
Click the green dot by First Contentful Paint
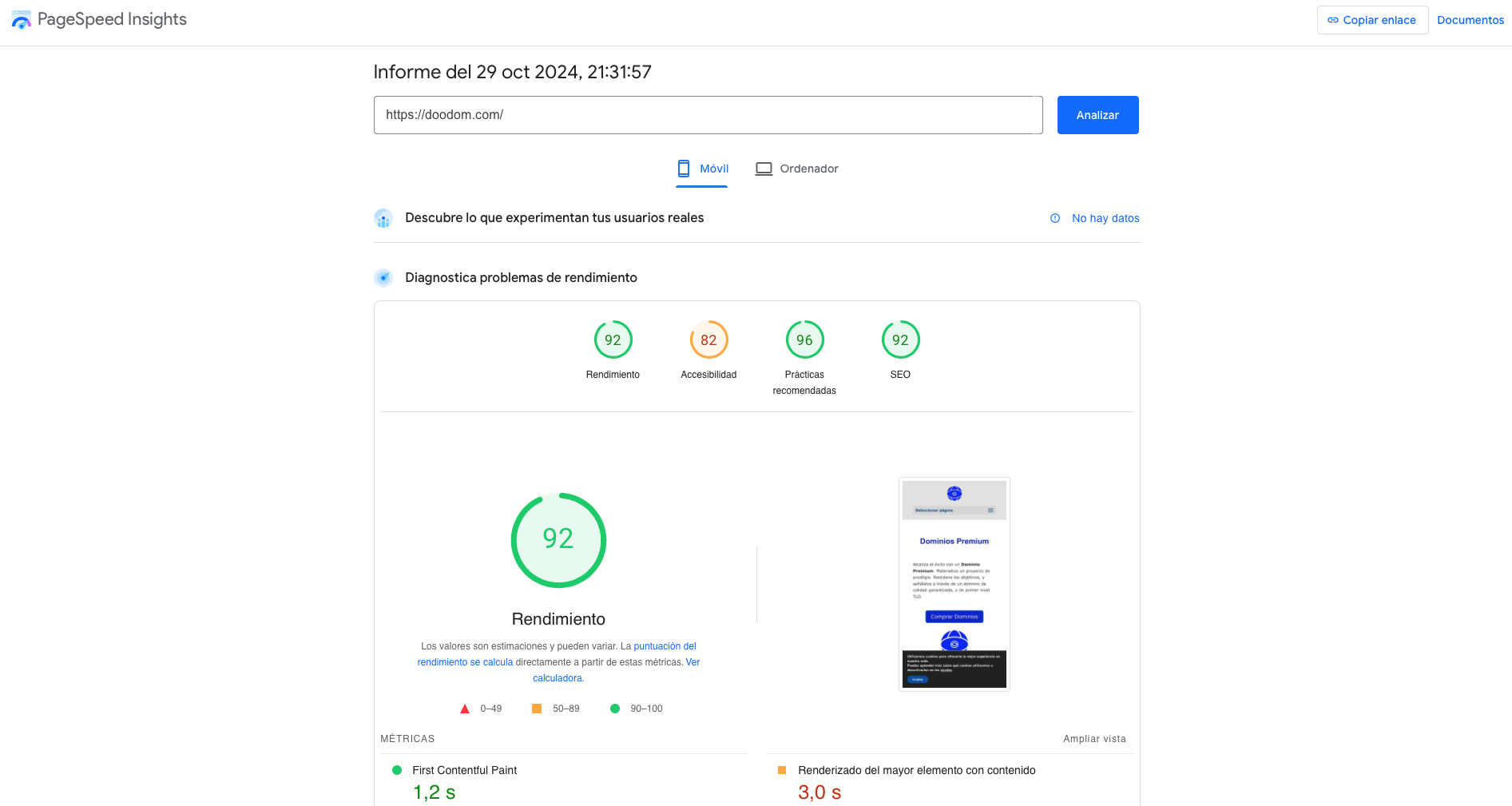[397, 770]
